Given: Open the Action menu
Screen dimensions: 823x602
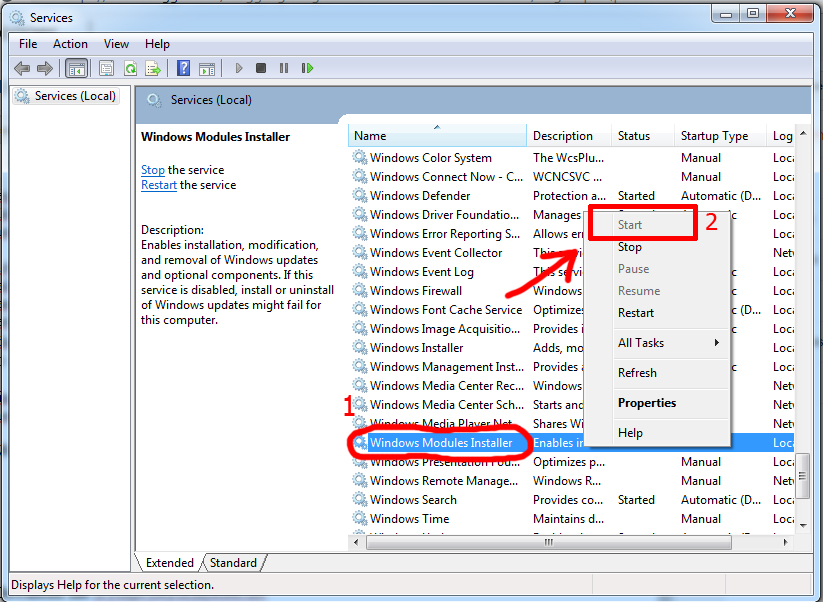Looking at the screenshot, I should pyautogui.click(x=70, y=44).
